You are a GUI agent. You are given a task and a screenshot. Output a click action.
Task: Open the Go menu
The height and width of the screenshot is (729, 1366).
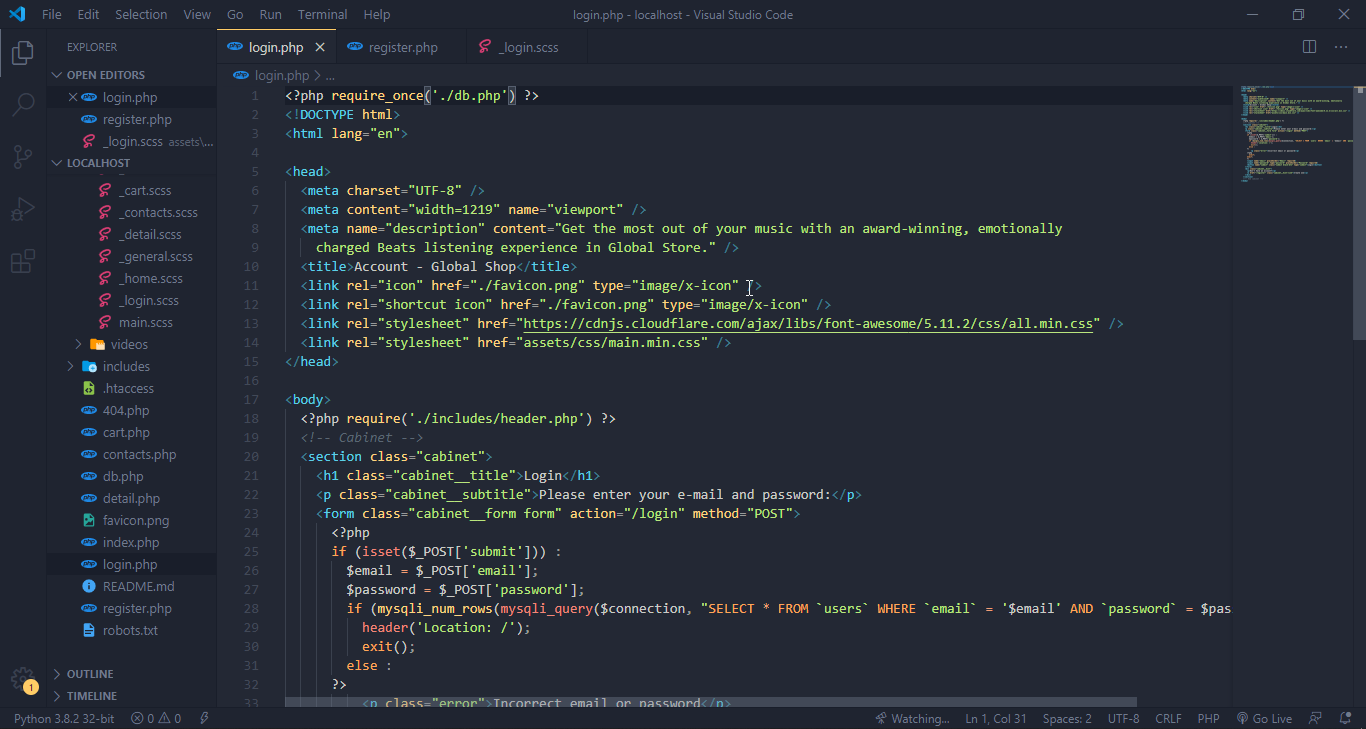[235, 14]
